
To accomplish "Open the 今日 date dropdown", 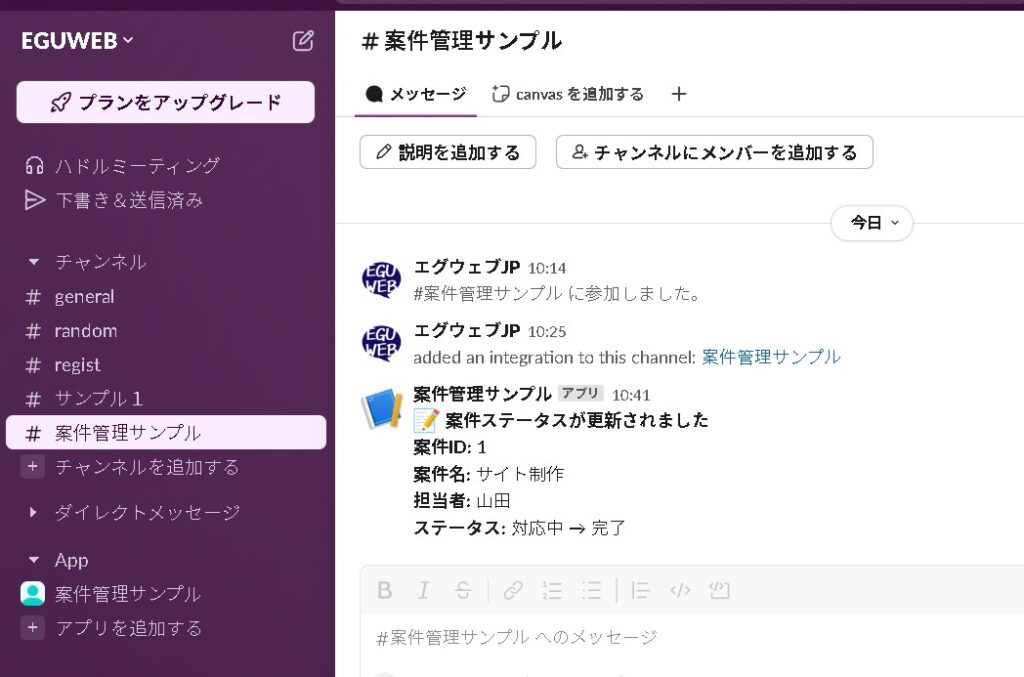I will (x=872, y=223).
